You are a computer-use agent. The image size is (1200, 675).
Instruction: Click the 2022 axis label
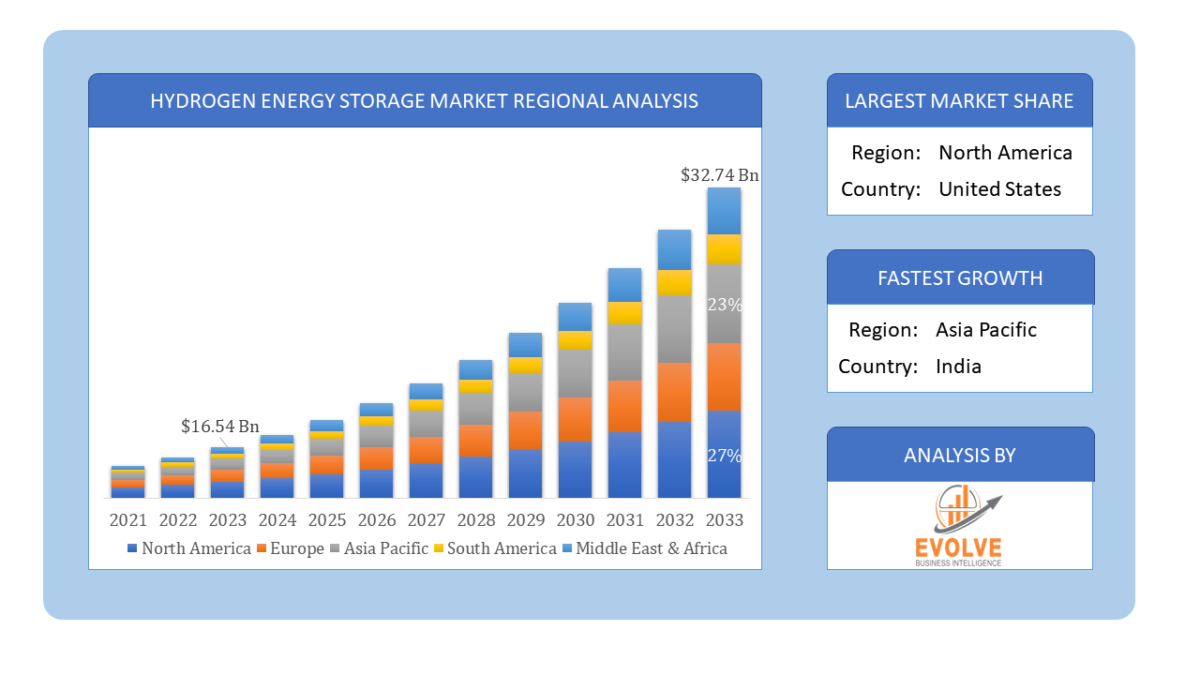[178, 521]
